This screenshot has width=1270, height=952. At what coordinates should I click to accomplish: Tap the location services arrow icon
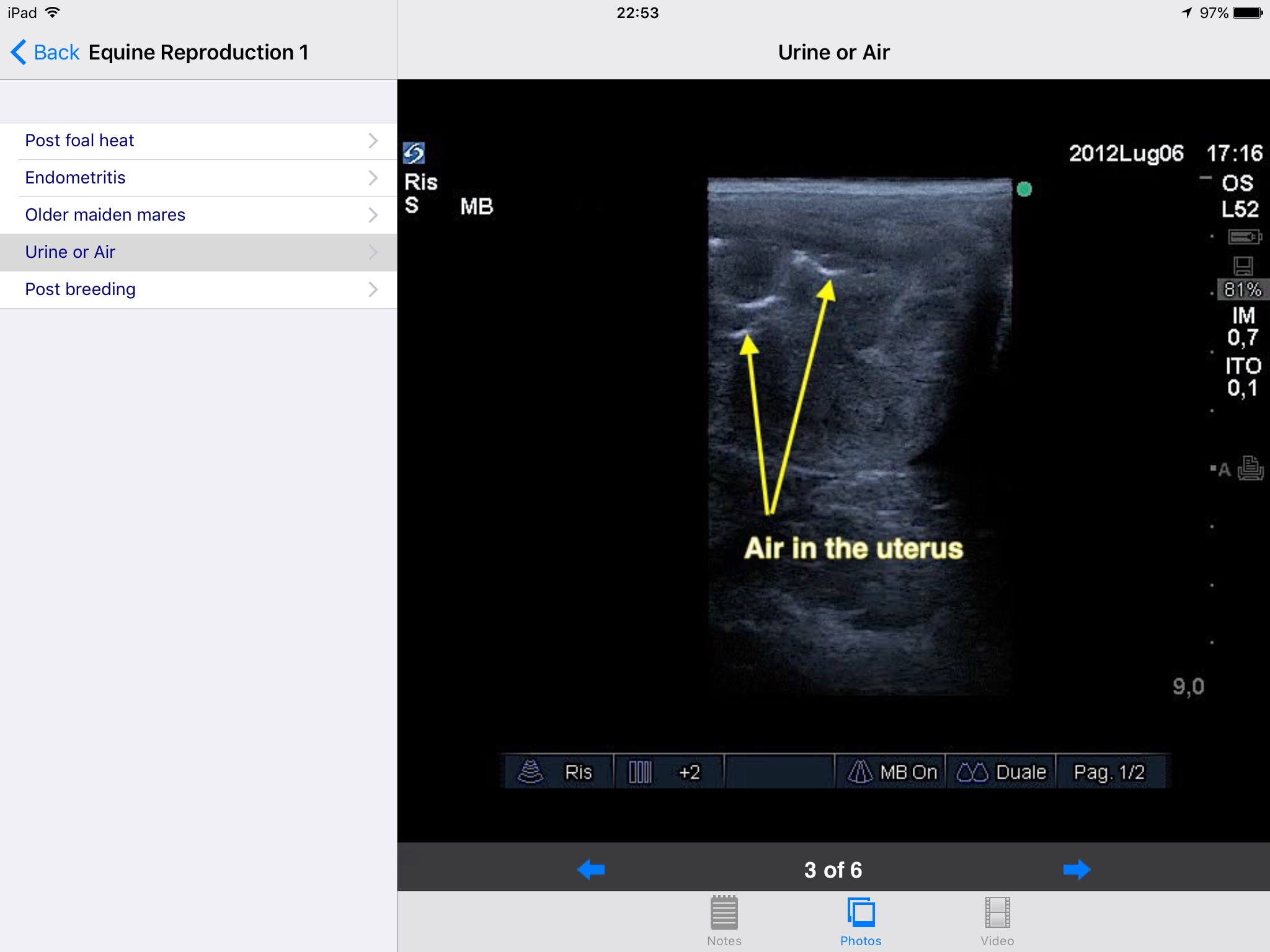1186,12
